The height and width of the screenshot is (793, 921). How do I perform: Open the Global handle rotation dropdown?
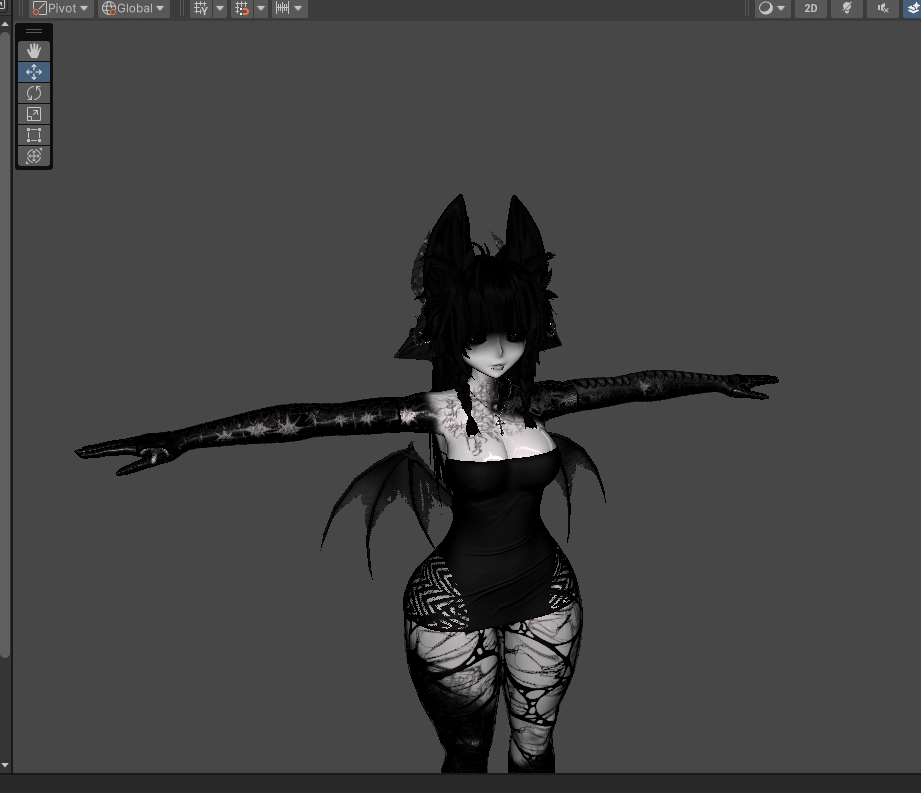coord(134,8)
